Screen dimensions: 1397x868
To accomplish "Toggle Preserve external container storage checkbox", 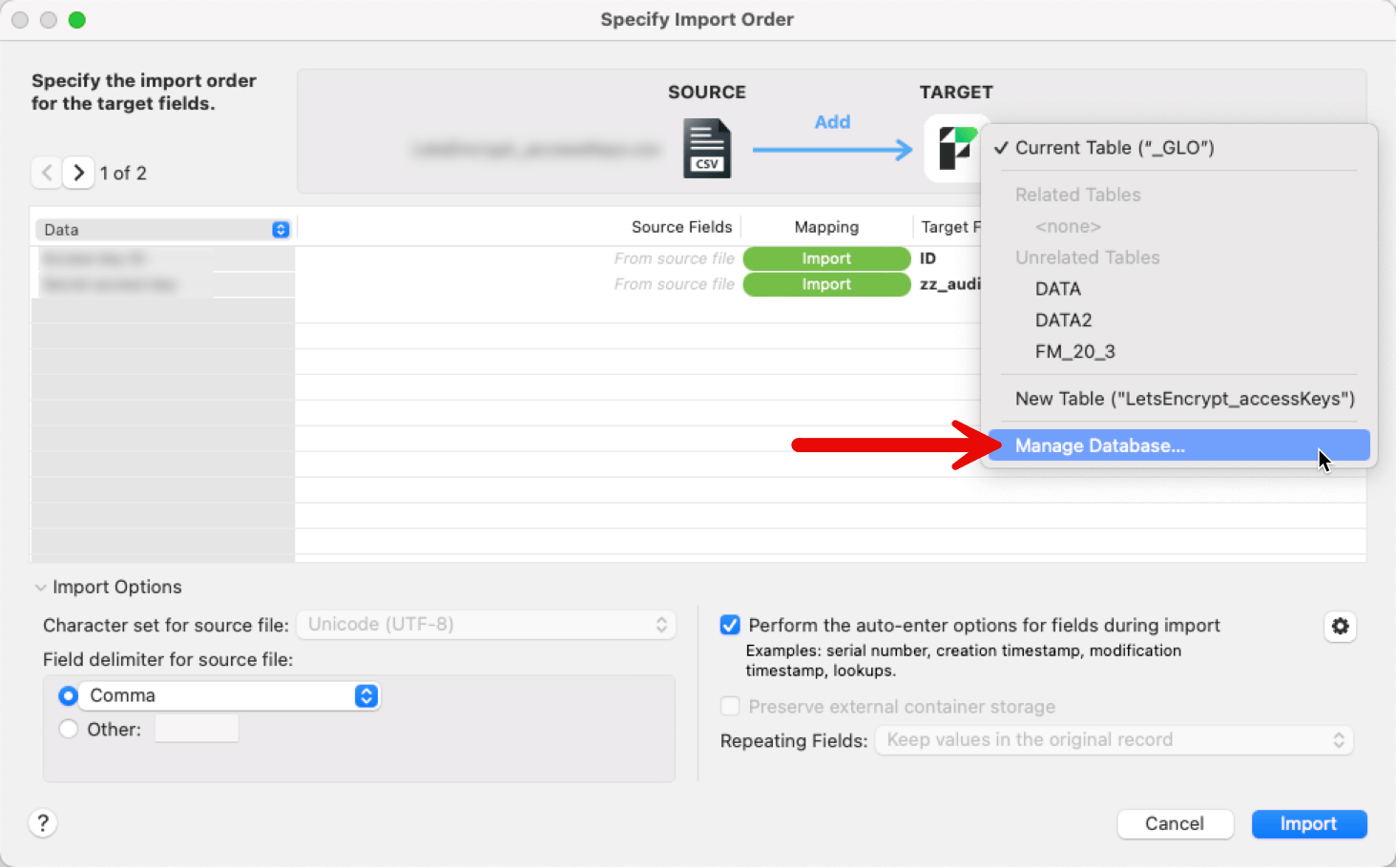I will (x=730, y=707).
